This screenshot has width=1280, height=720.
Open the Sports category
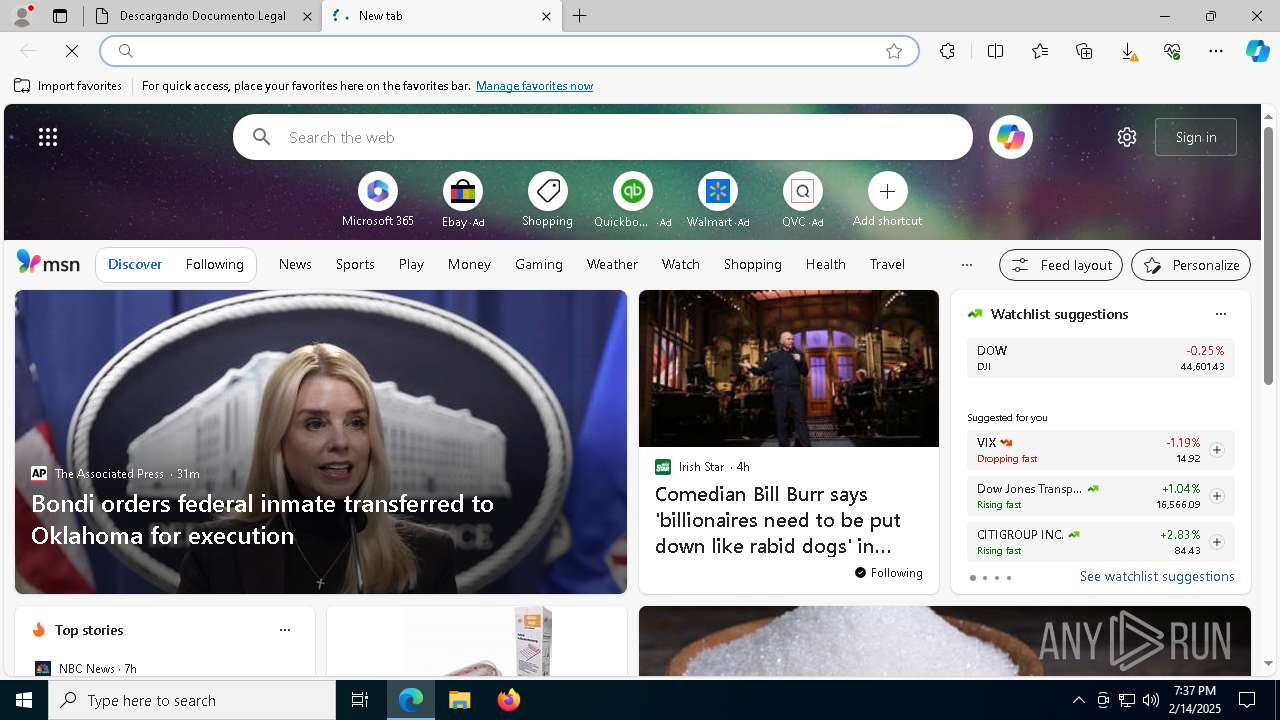355,265
